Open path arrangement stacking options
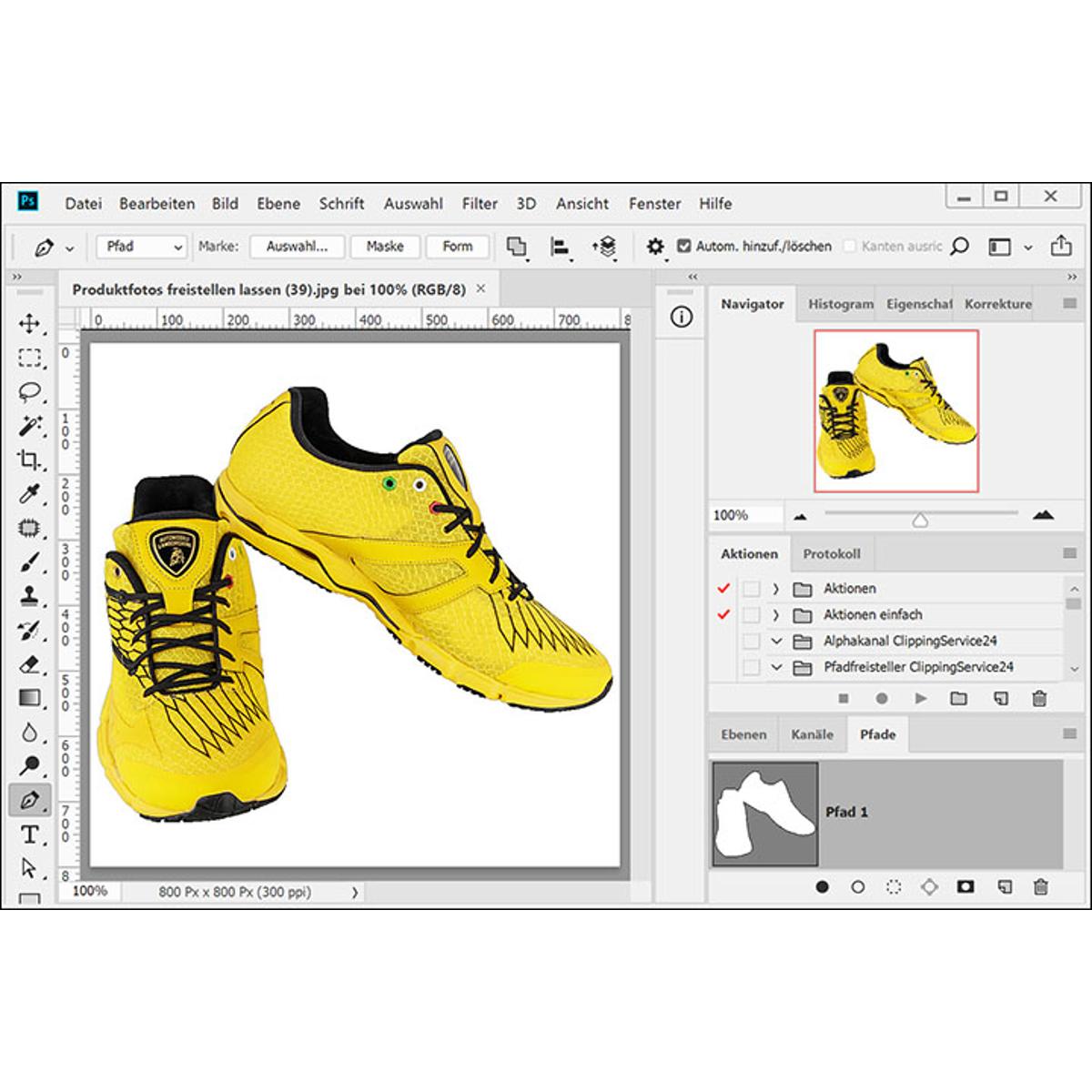1092x1092 pixels. tap(604, 247)
